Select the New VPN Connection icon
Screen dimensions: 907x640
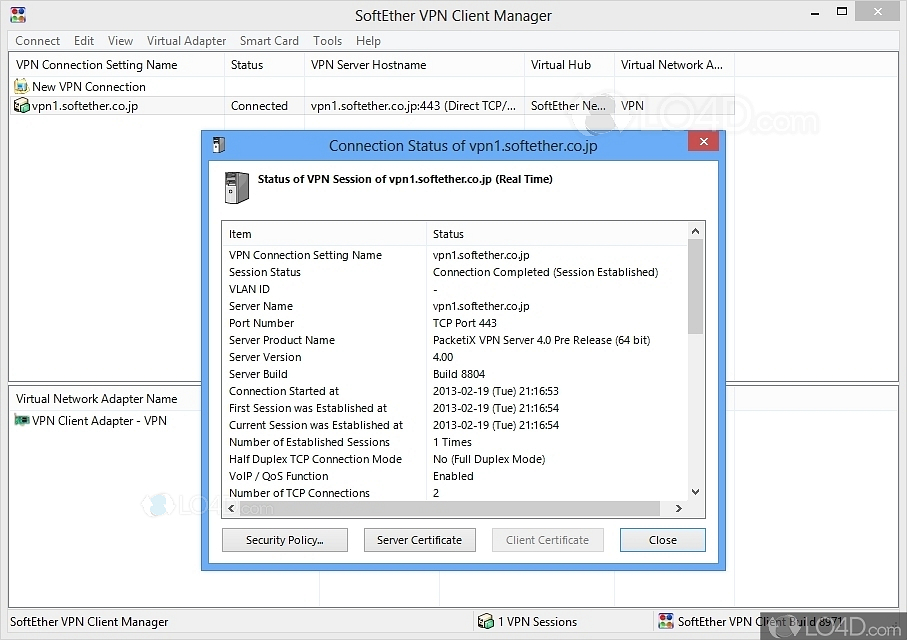click(x=21, y=86)
